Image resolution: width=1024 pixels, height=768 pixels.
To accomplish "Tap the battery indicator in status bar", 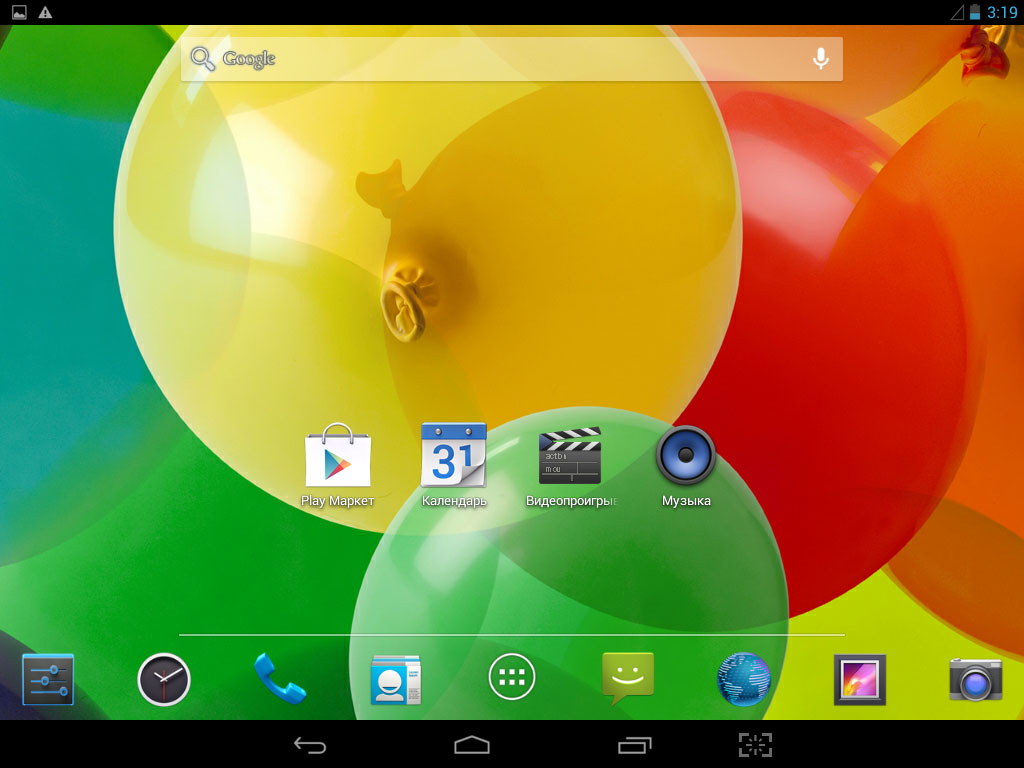I will [x=974, y=12].
